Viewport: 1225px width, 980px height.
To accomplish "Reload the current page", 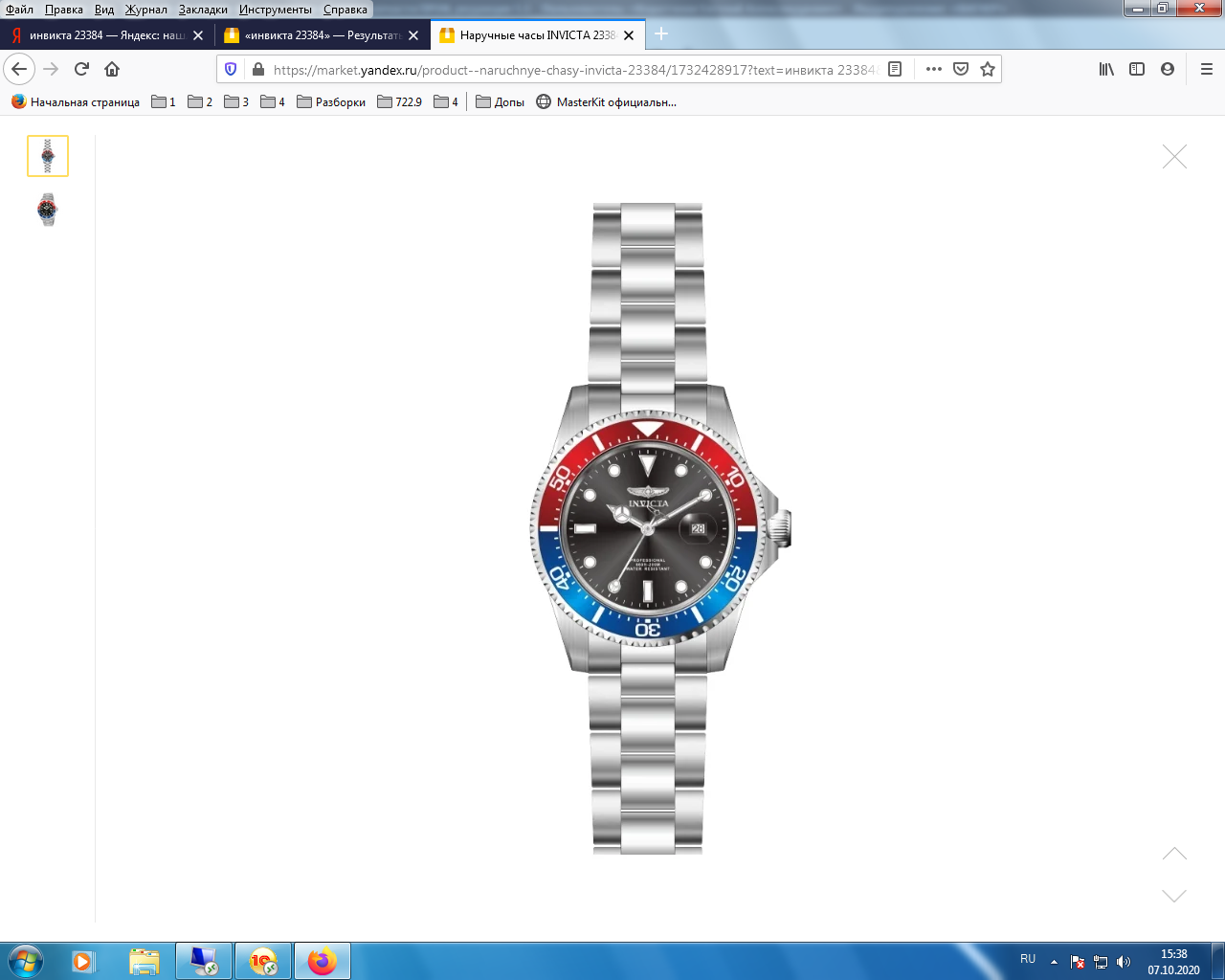I will (x=81, y=69).
